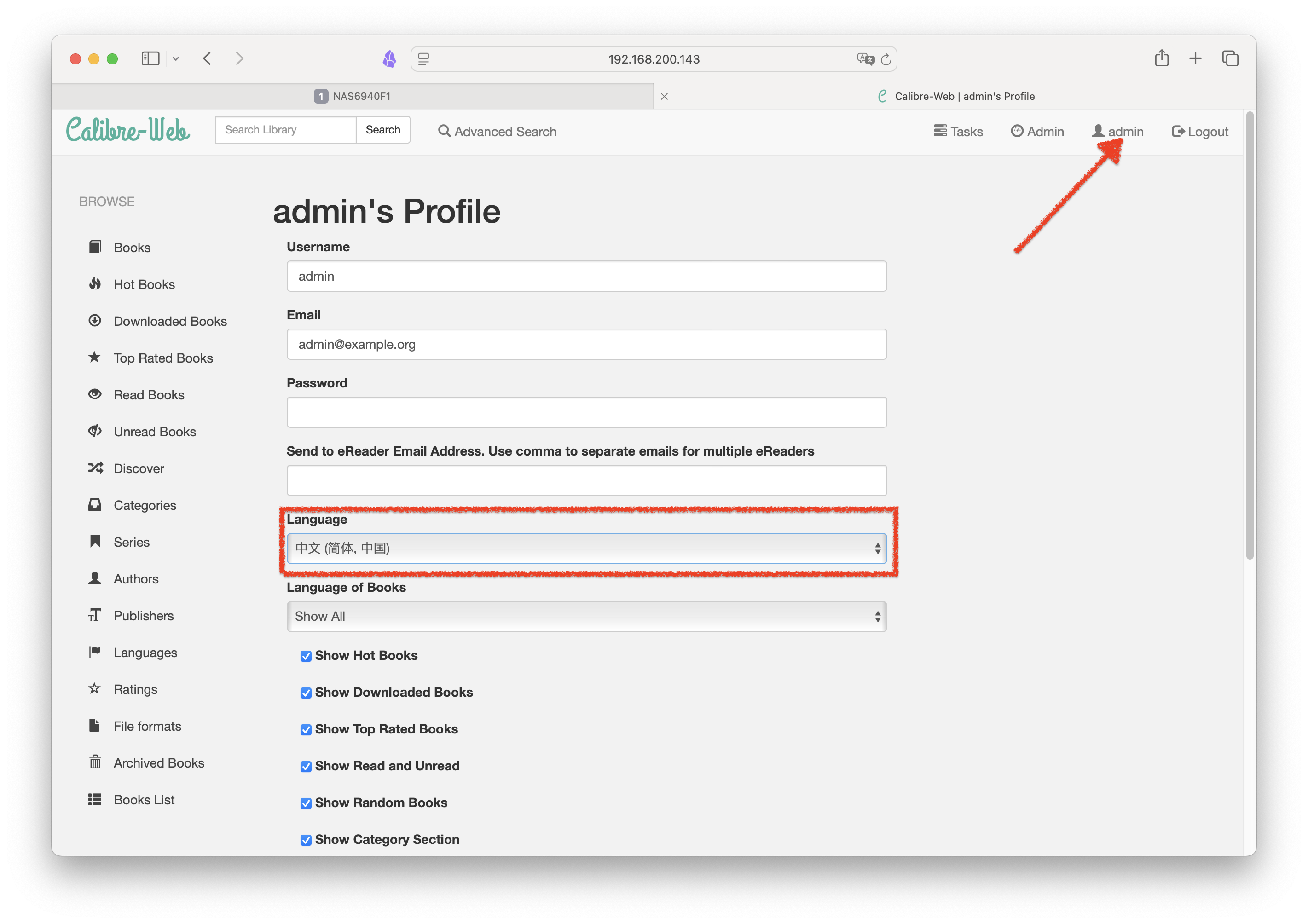Click the Safari sidebar toggle icon
1308x924 pixels.
tap(150, 59)
